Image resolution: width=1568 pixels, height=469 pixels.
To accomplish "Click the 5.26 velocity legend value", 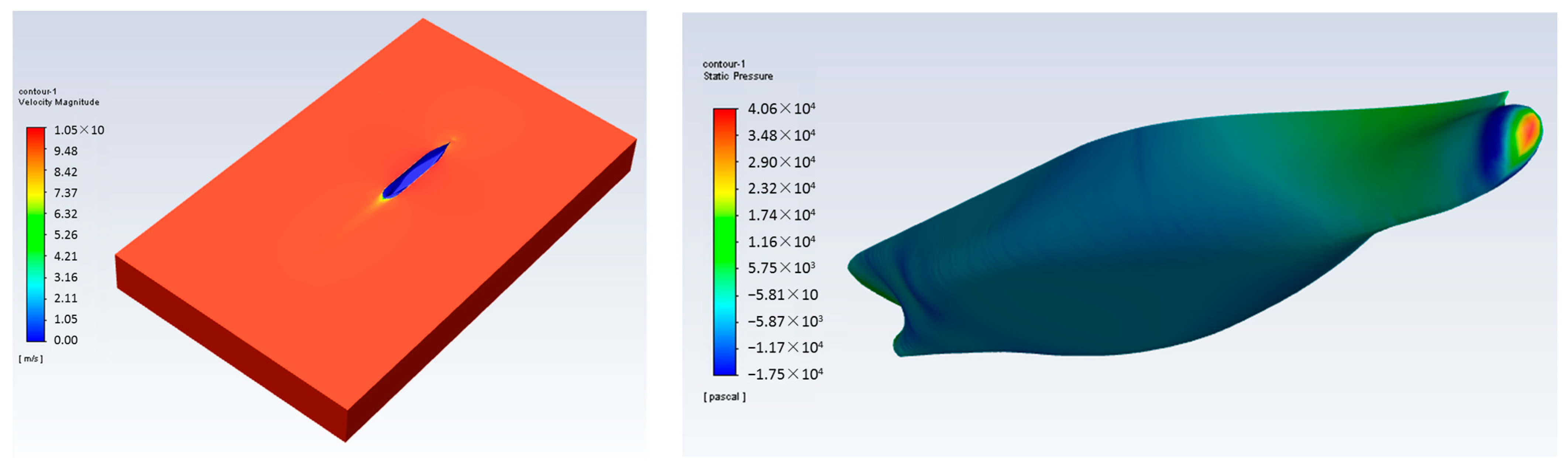I will click(x=66, y=235).
